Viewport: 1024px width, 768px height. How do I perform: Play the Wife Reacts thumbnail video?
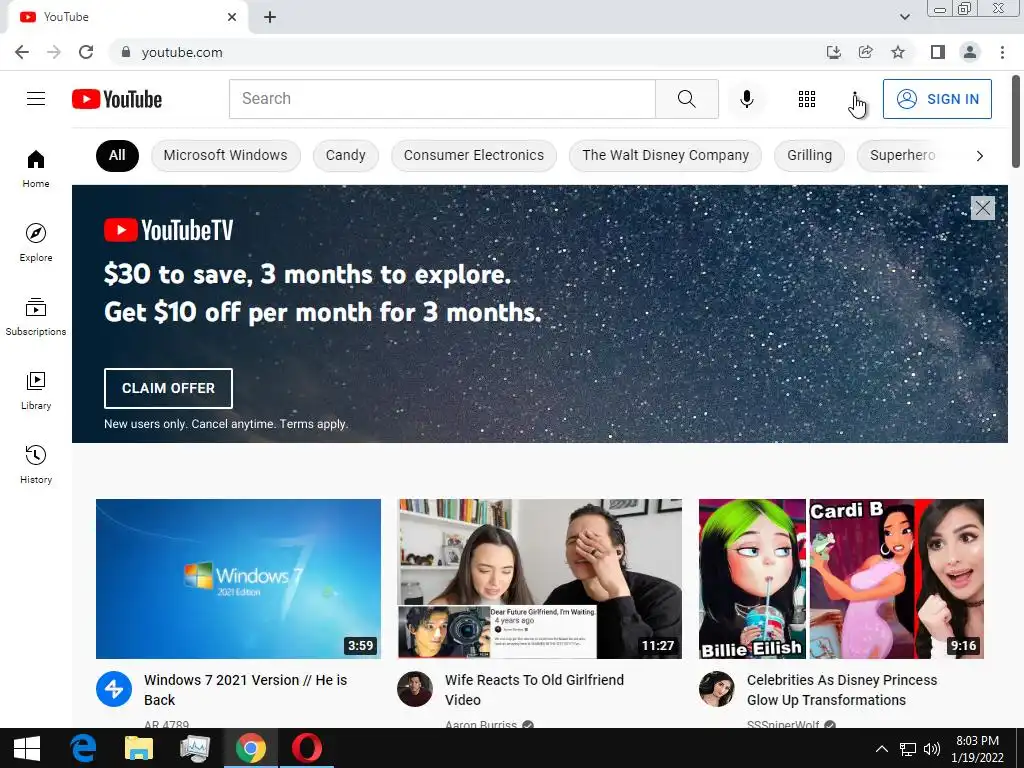(x=539, y=579)
